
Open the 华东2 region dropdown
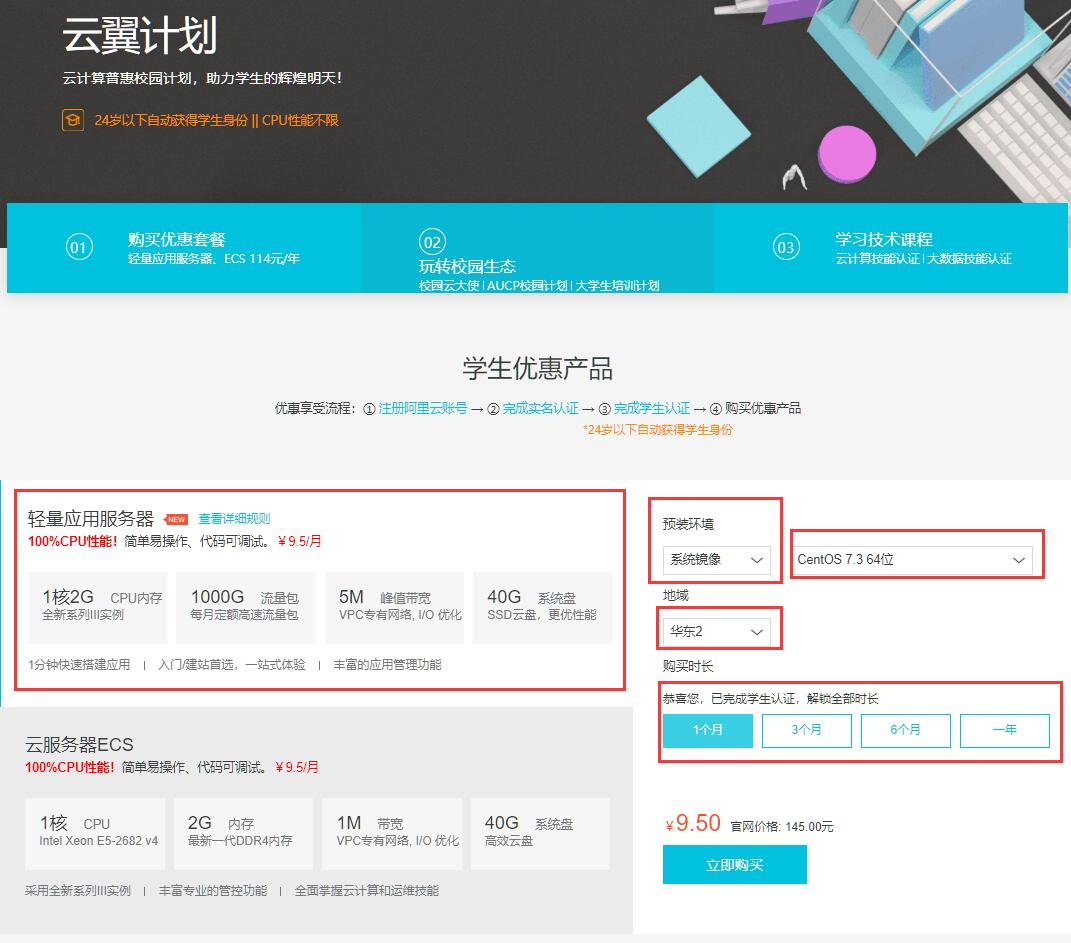717,632
